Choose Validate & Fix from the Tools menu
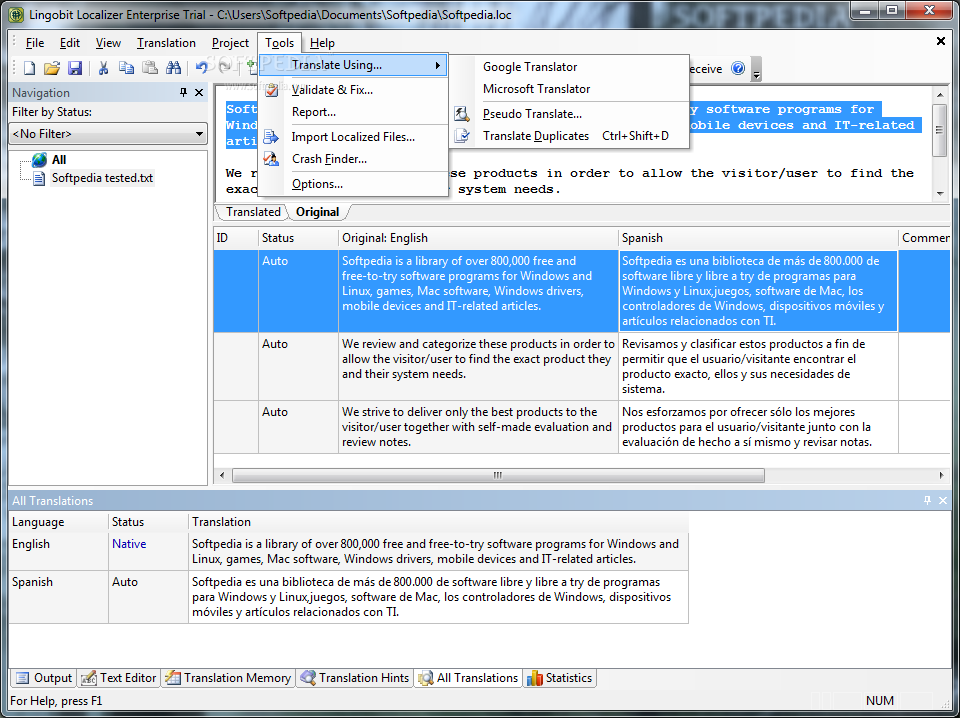The image size is (960, 718). point(354,90)
